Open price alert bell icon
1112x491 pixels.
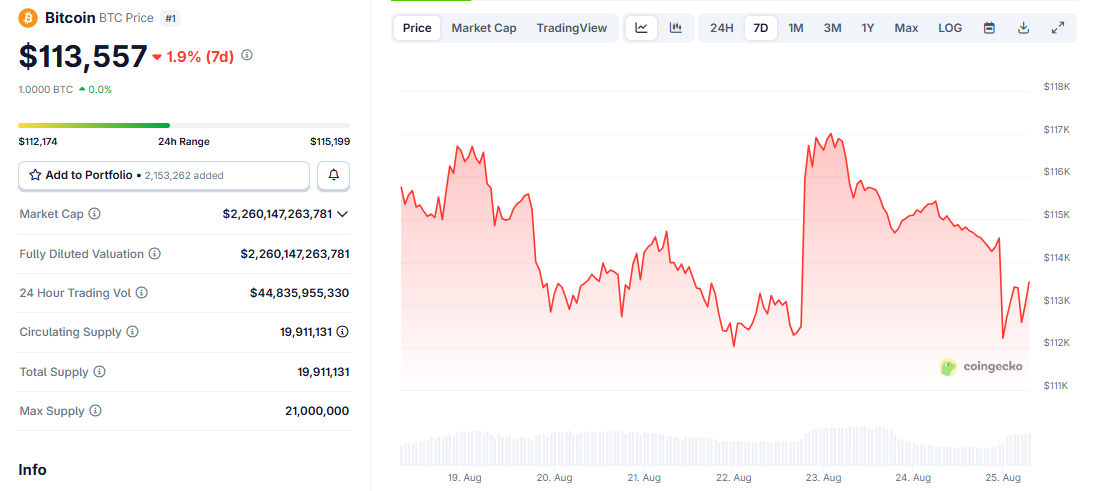333,175
